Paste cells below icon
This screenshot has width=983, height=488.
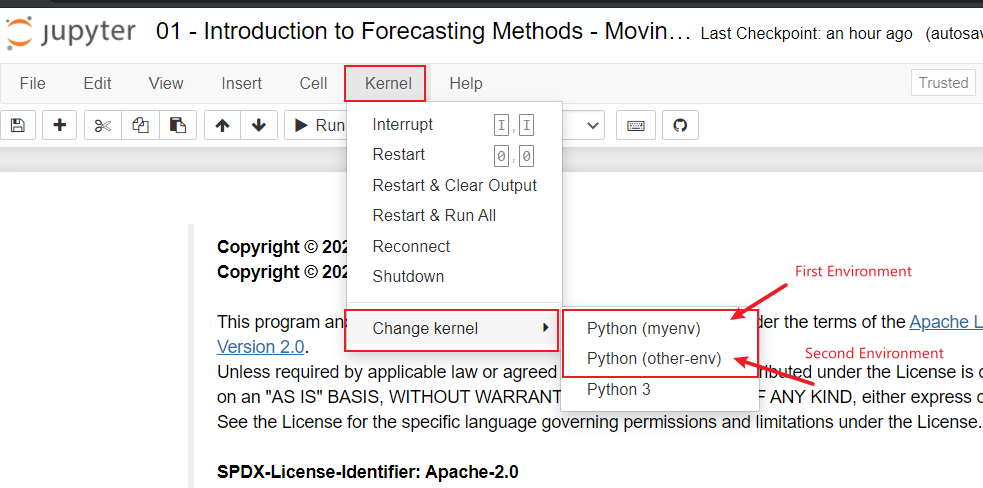178,125
